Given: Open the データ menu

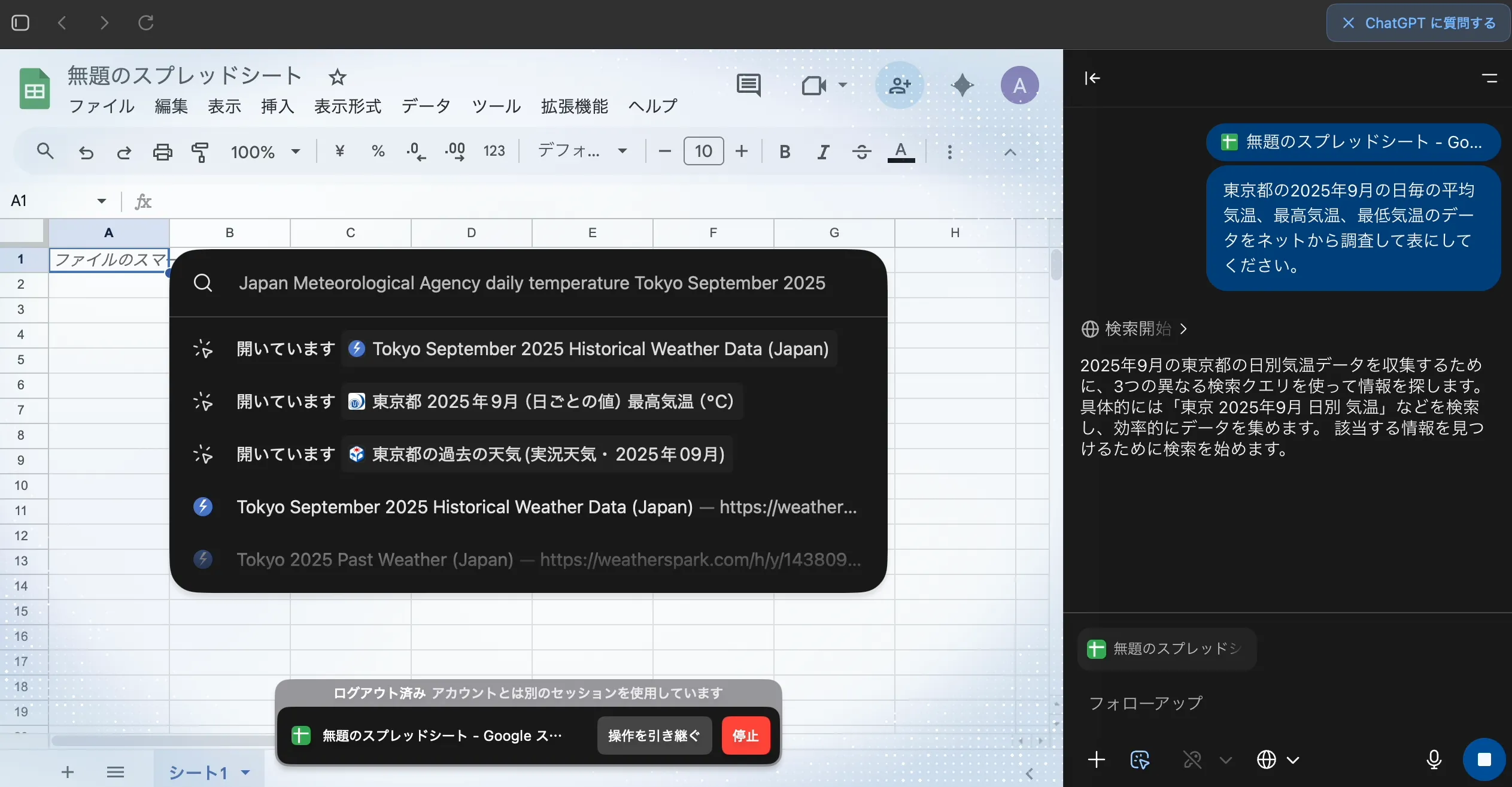Looking at the screenshot, I should pos(426,106).
